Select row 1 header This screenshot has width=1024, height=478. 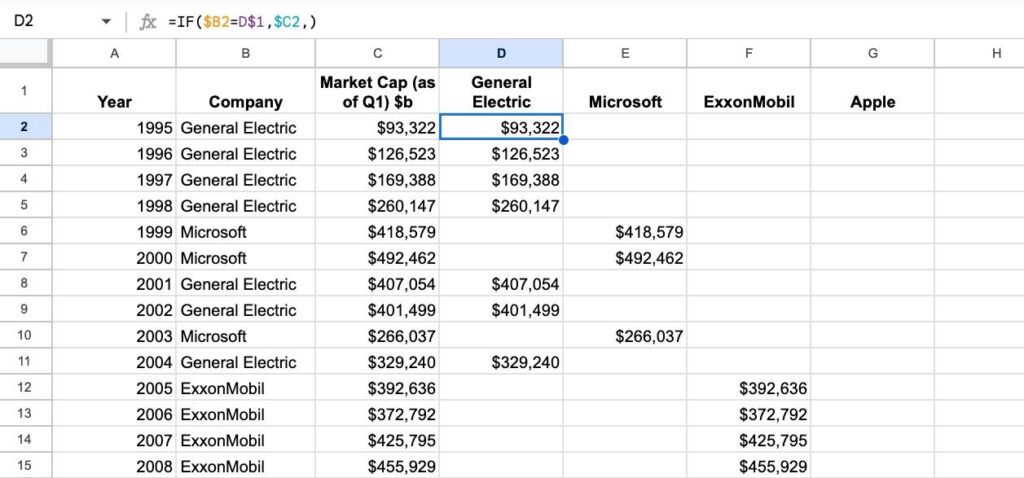[x=24, y=91]
